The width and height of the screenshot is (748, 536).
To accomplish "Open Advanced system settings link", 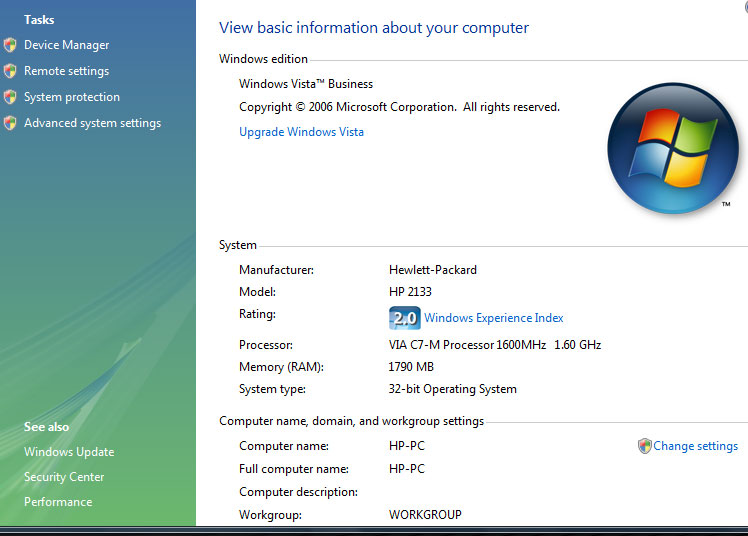I will [x=93, y=123].
